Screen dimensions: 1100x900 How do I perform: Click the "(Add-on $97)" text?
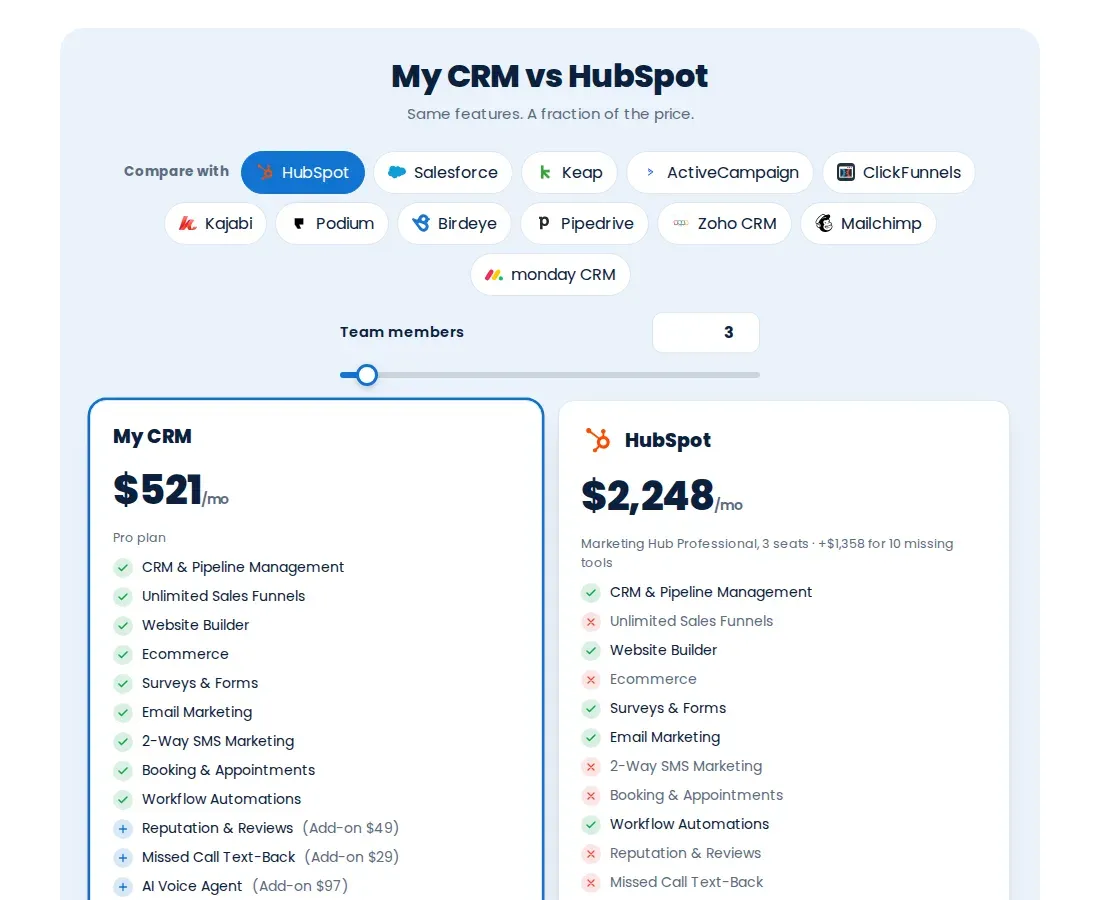click(x=300, y=887)
